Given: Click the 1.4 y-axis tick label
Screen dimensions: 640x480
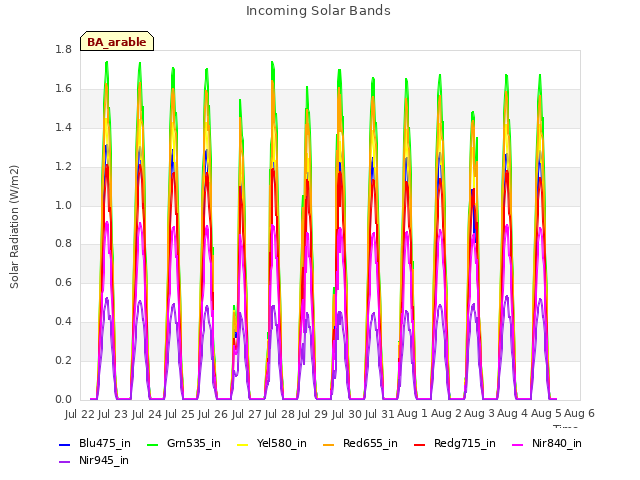Looking at the screenshot, I should (63, 127).
